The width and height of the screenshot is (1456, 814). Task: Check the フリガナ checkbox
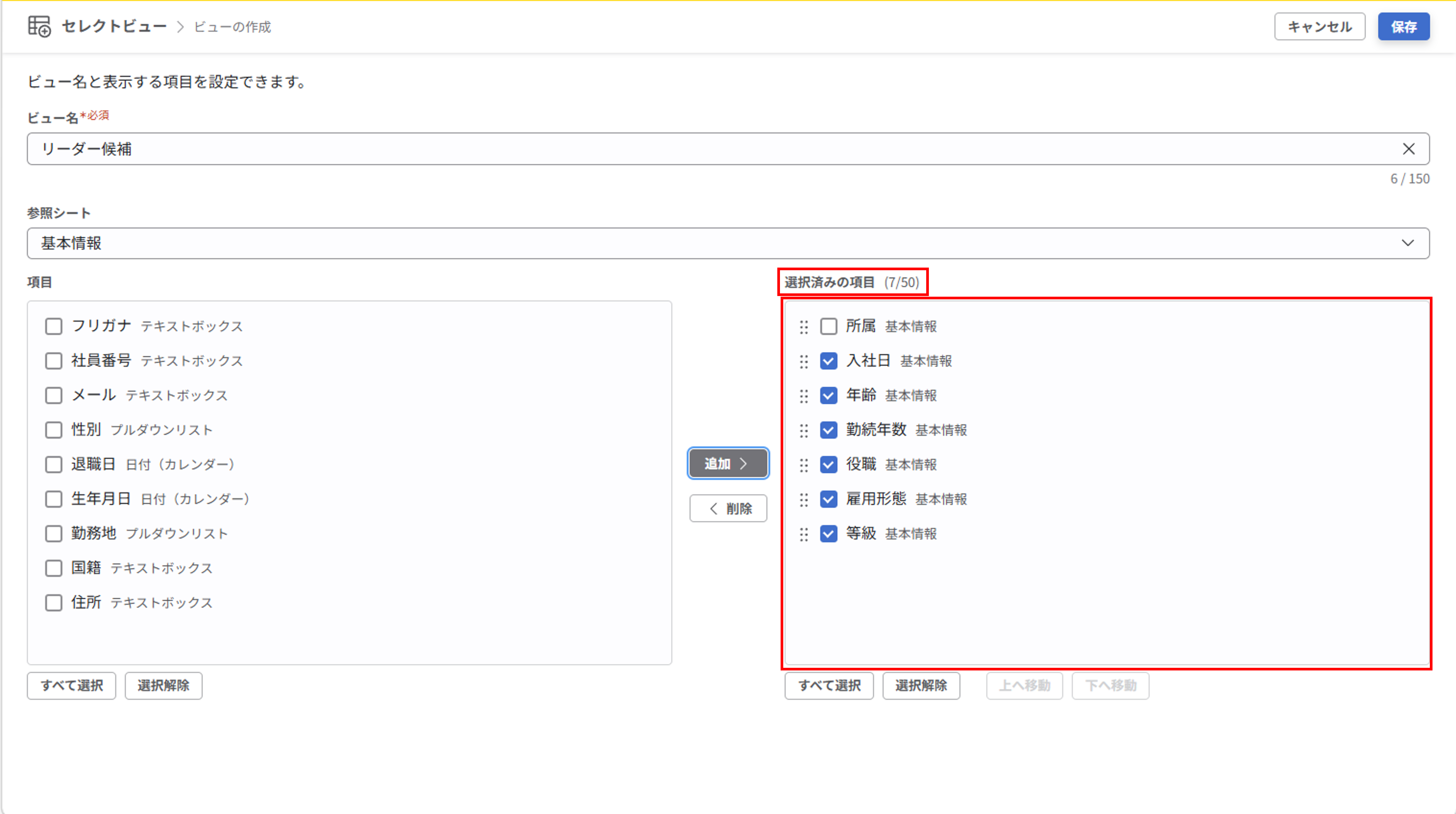(x=54, y=326)
